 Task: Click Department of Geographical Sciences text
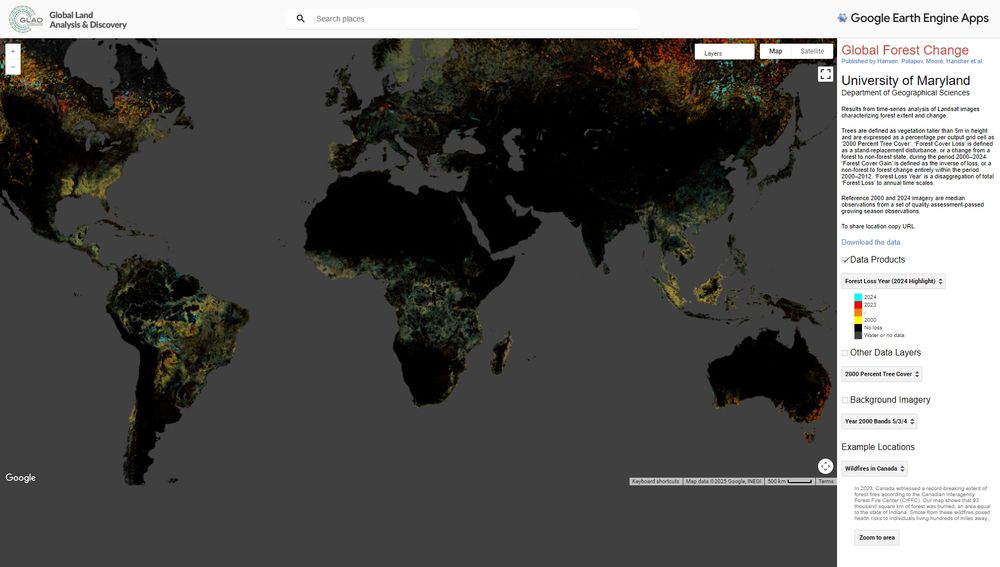(905, 93)
